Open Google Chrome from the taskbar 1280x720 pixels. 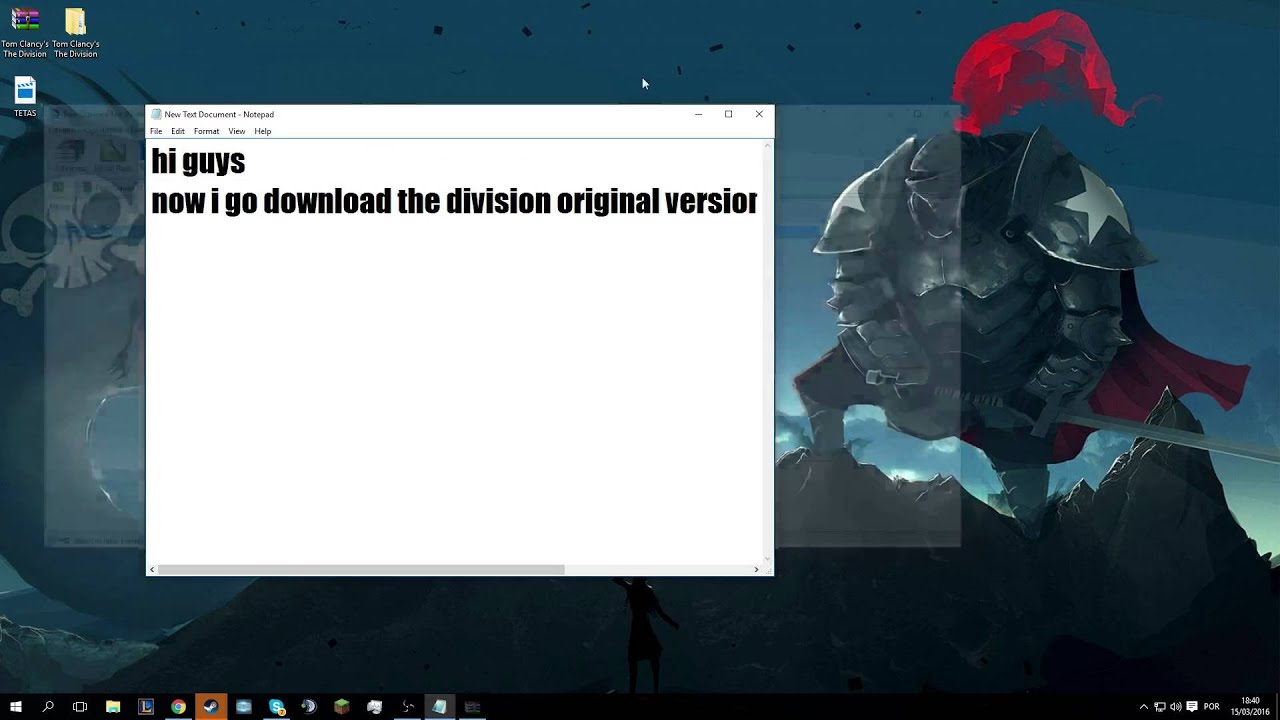[x=178, y=706]
